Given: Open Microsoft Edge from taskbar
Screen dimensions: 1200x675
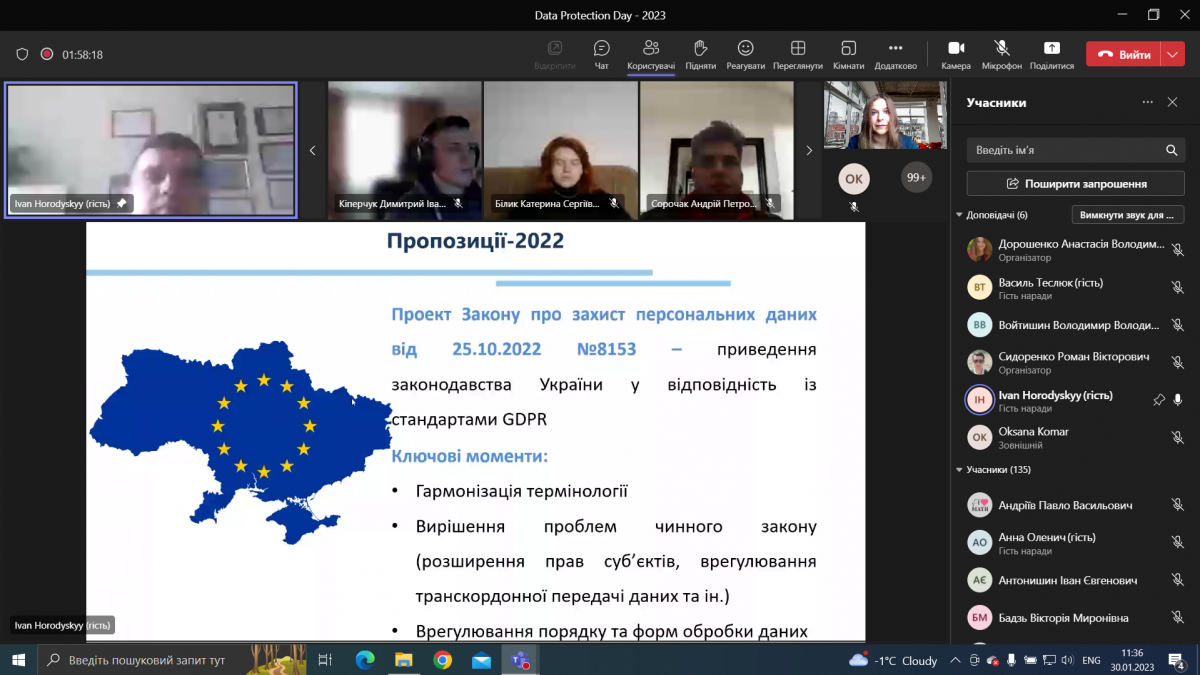Looking at the screenshot, I should click(x=365, y=660).
